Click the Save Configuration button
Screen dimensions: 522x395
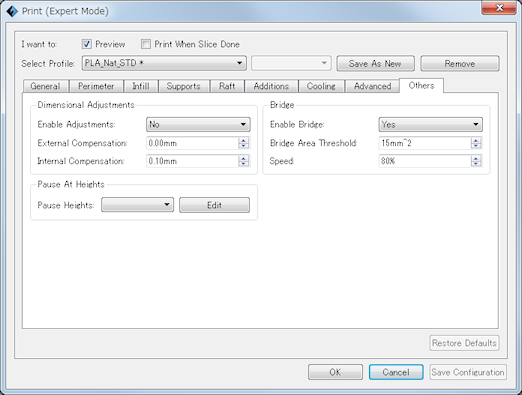pos(468,372)
